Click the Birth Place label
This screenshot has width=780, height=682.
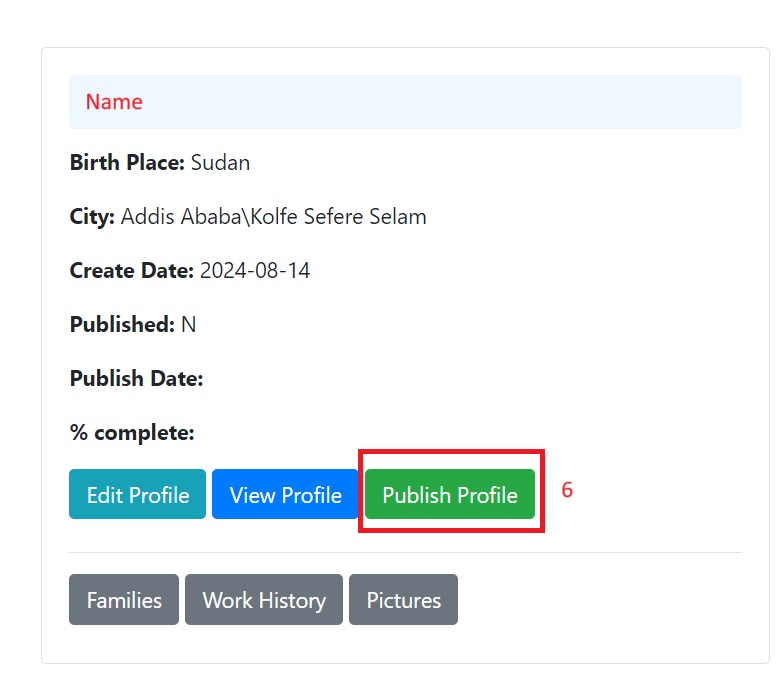[x=127, y=163]
